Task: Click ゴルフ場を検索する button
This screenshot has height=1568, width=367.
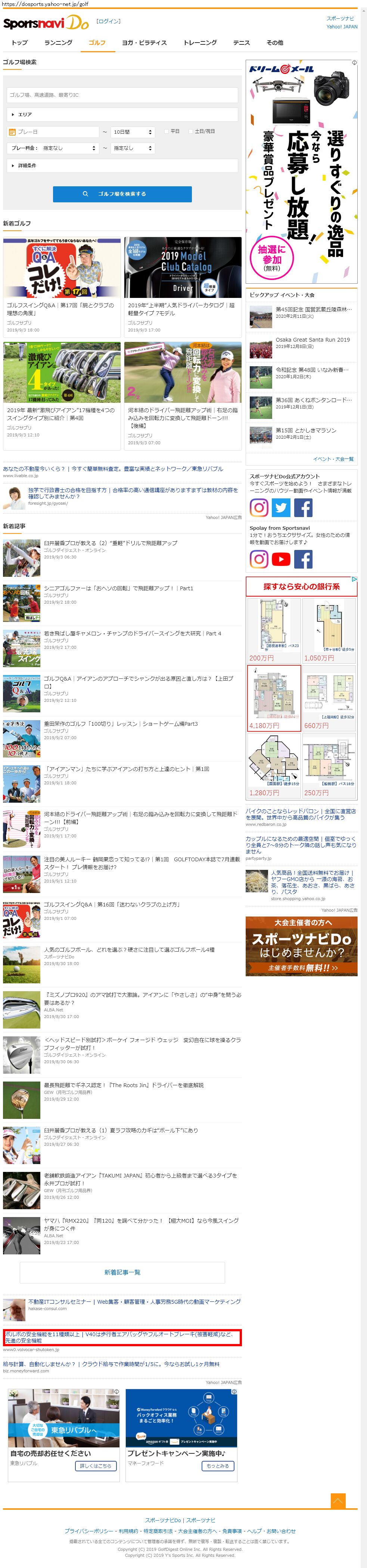Action: (122, 194)
